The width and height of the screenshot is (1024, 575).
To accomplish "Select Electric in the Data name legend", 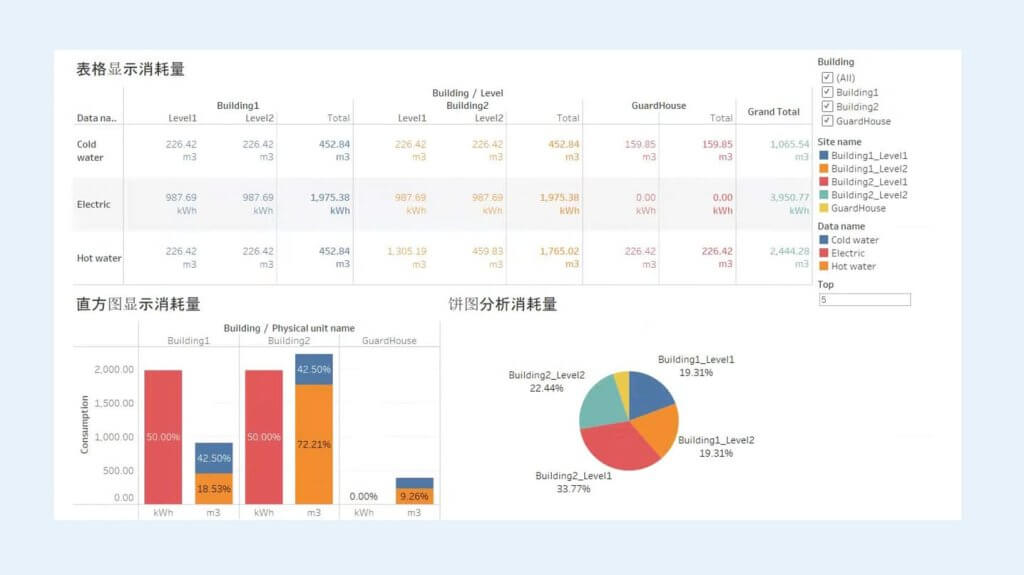I will coord(848,253).
